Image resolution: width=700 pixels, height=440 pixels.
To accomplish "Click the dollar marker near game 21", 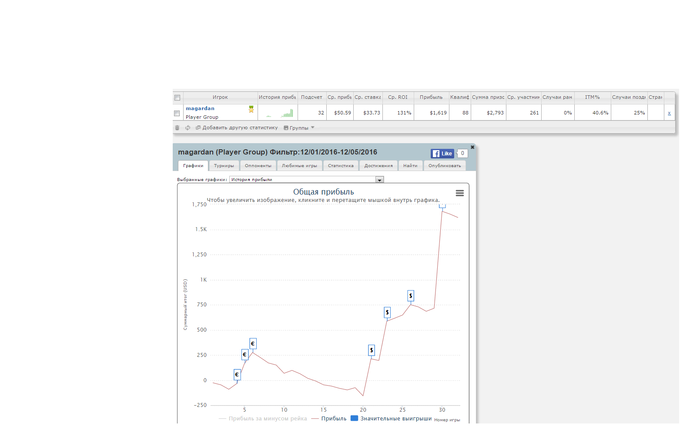I will coord(371,350).
